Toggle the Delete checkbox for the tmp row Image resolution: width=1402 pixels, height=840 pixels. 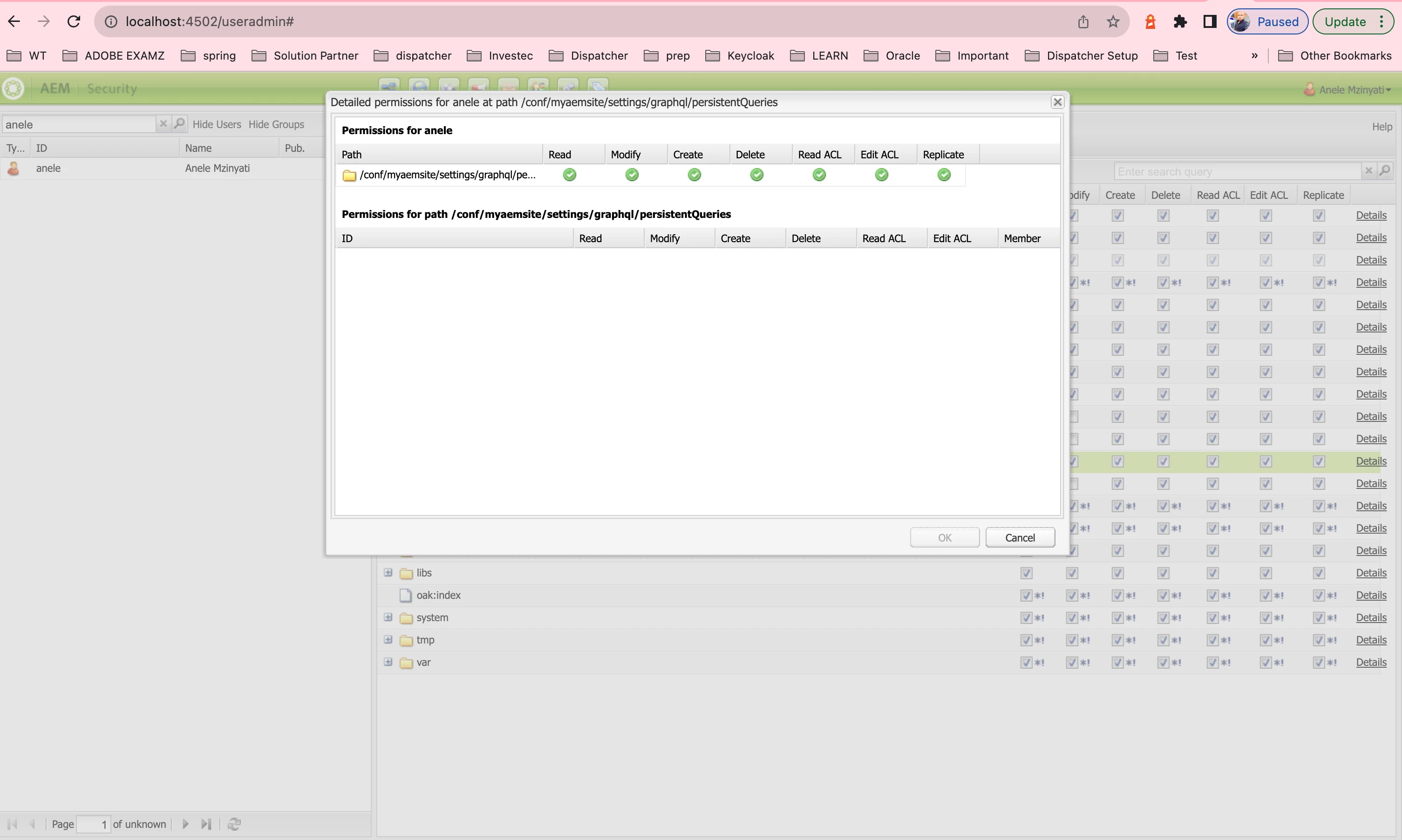point(1163,640)
